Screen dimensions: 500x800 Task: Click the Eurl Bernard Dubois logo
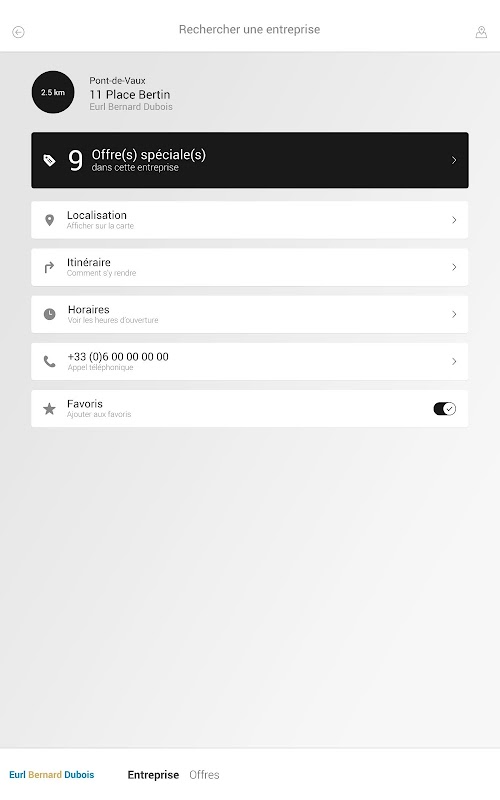pyautogui.click(x=52, y=774)
